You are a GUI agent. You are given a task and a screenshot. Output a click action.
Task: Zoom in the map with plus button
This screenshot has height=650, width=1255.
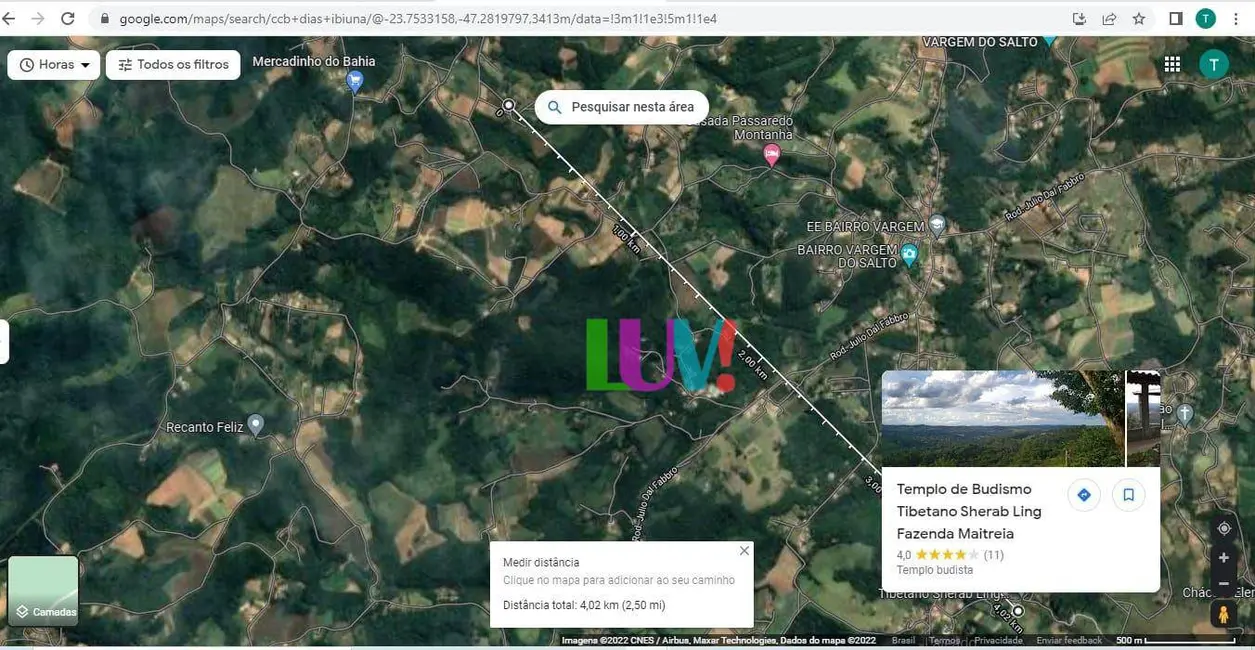click(1224, 558)
